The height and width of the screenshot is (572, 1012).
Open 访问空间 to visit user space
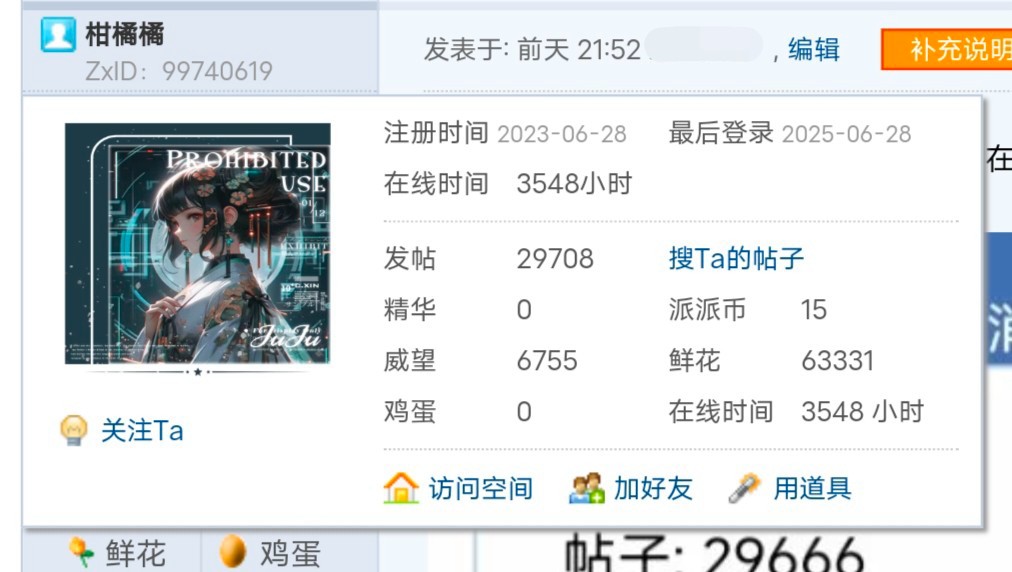pyautogui.click(x=481, y=488)
